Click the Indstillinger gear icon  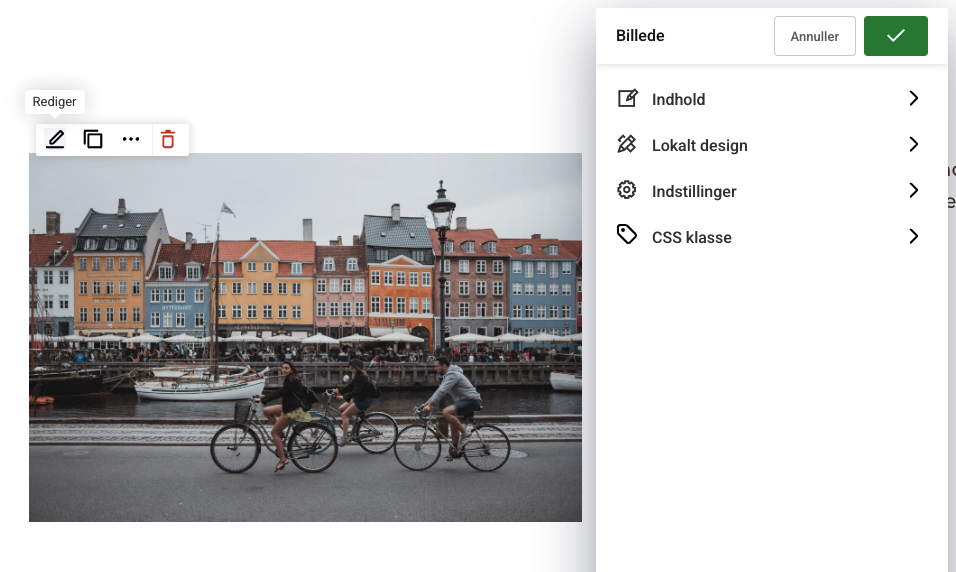point(627,190)
